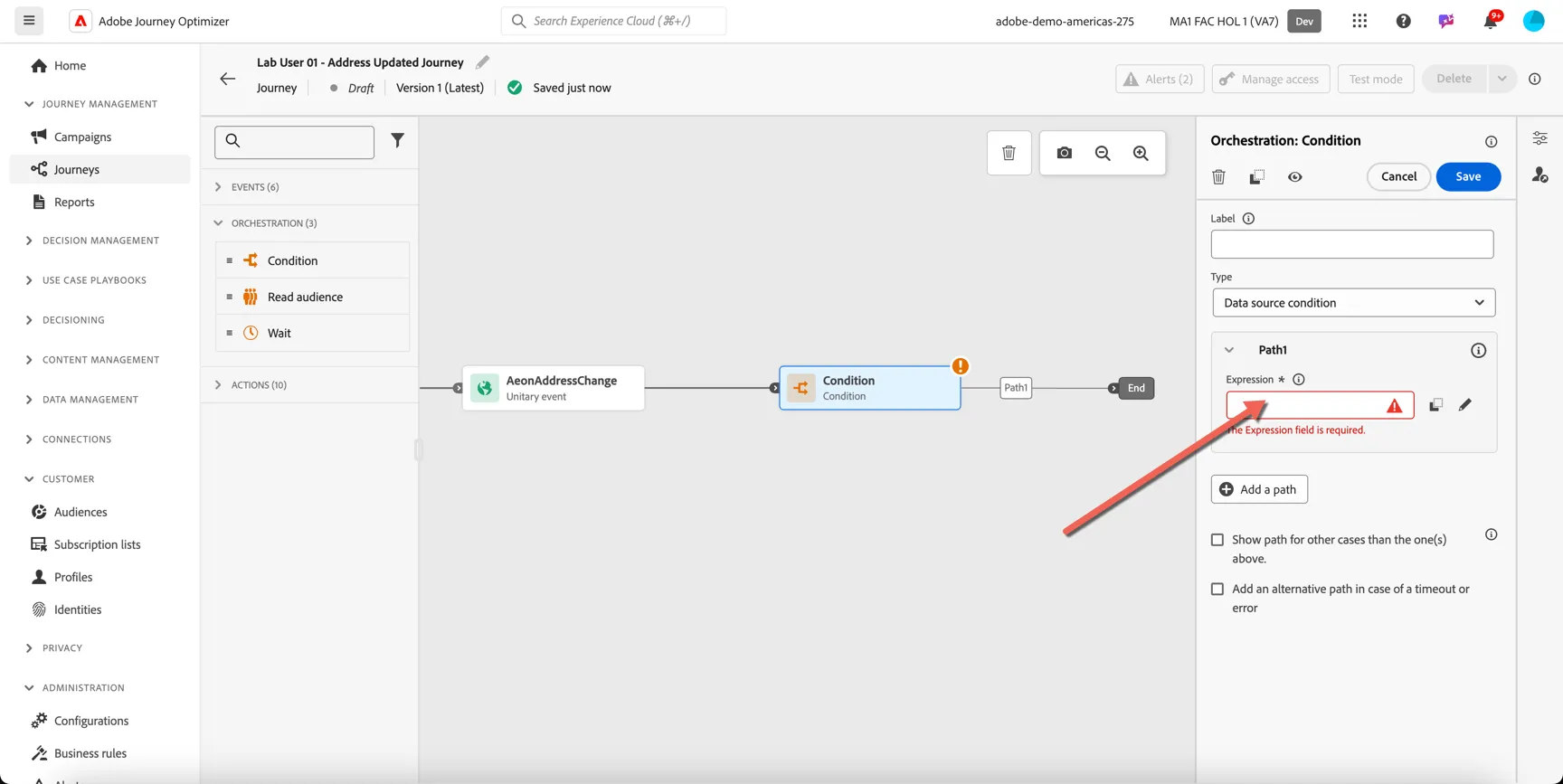Open Expression label info icon
Image resolution: width=1563 pixels, height=784 pixels.
pyautogui.click(x=1299, y=380)
